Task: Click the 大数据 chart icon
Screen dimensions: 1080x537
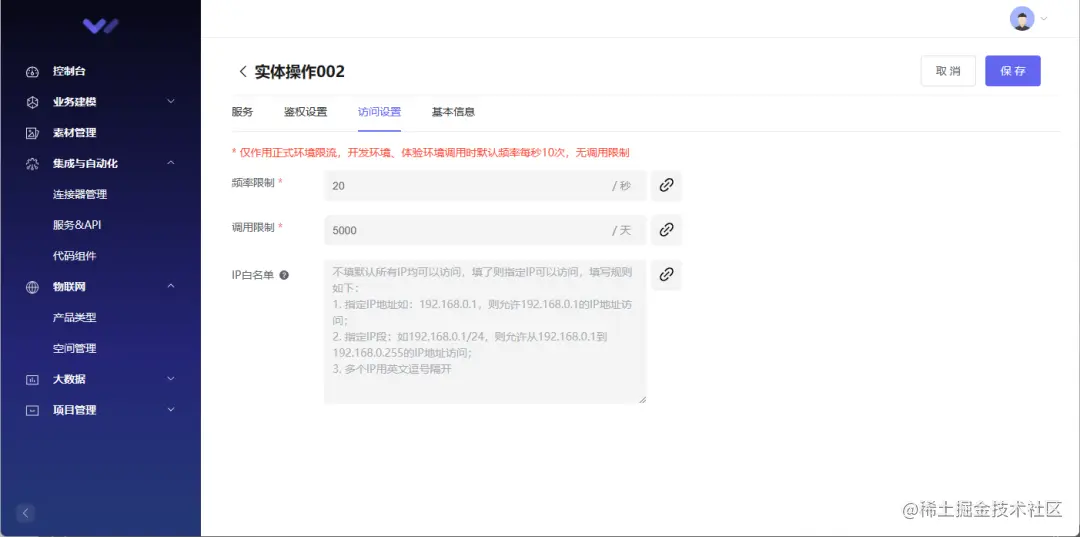Action: (x=32, y=379)
